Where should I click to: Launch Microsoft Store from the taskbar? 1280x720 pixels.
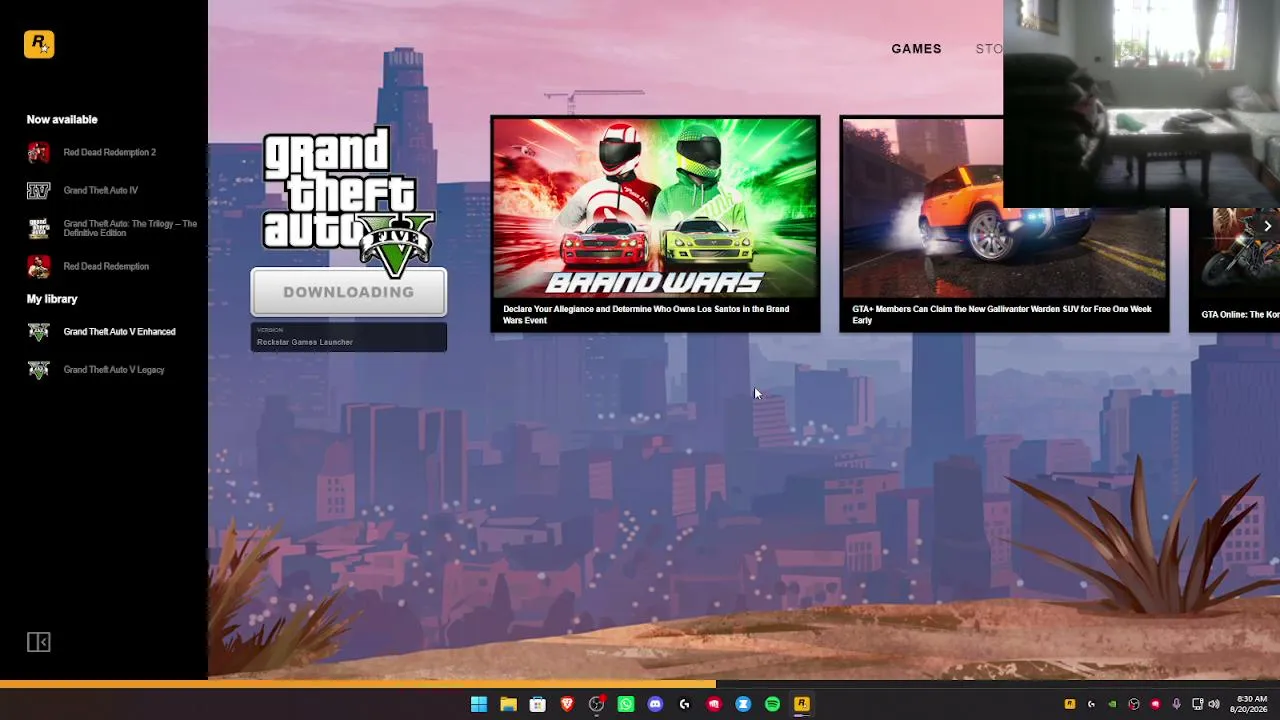pyautogui.click(x=537, y=704)
